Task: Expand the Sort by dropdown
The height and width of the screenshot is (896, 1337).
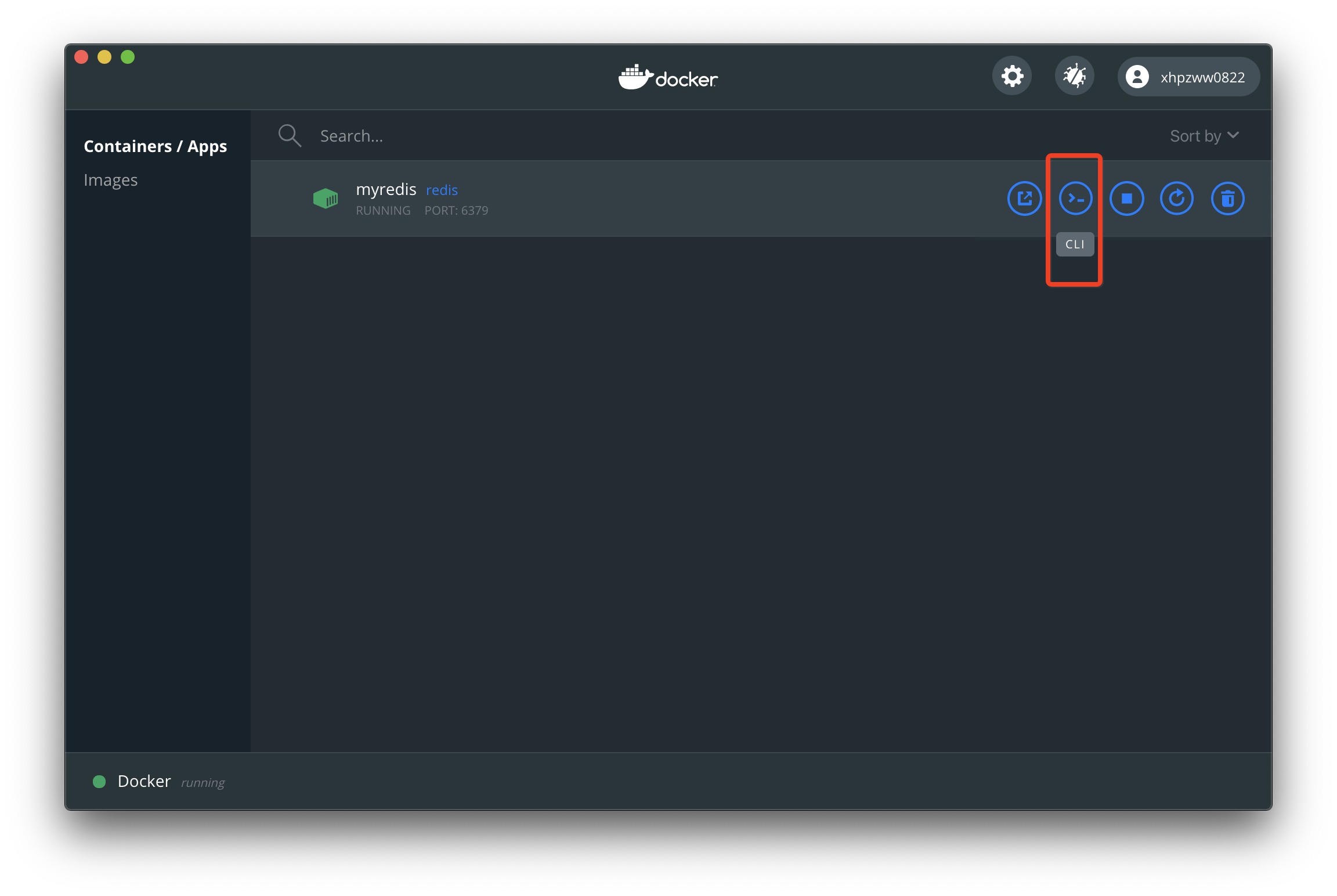Action: pyautogui.click(x=1205, y=136)
